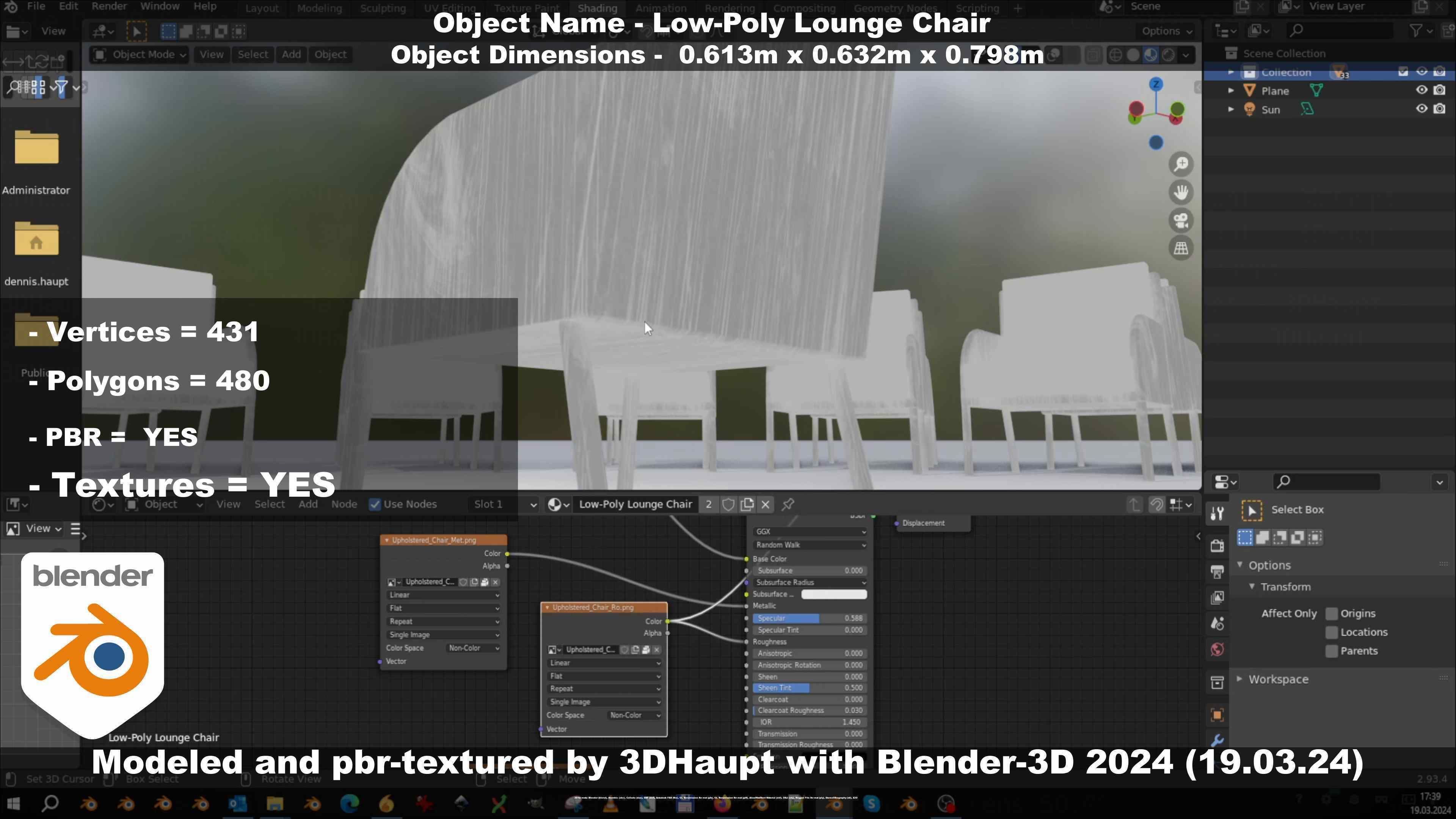Pin the node editor material with the pin icon

788,504
